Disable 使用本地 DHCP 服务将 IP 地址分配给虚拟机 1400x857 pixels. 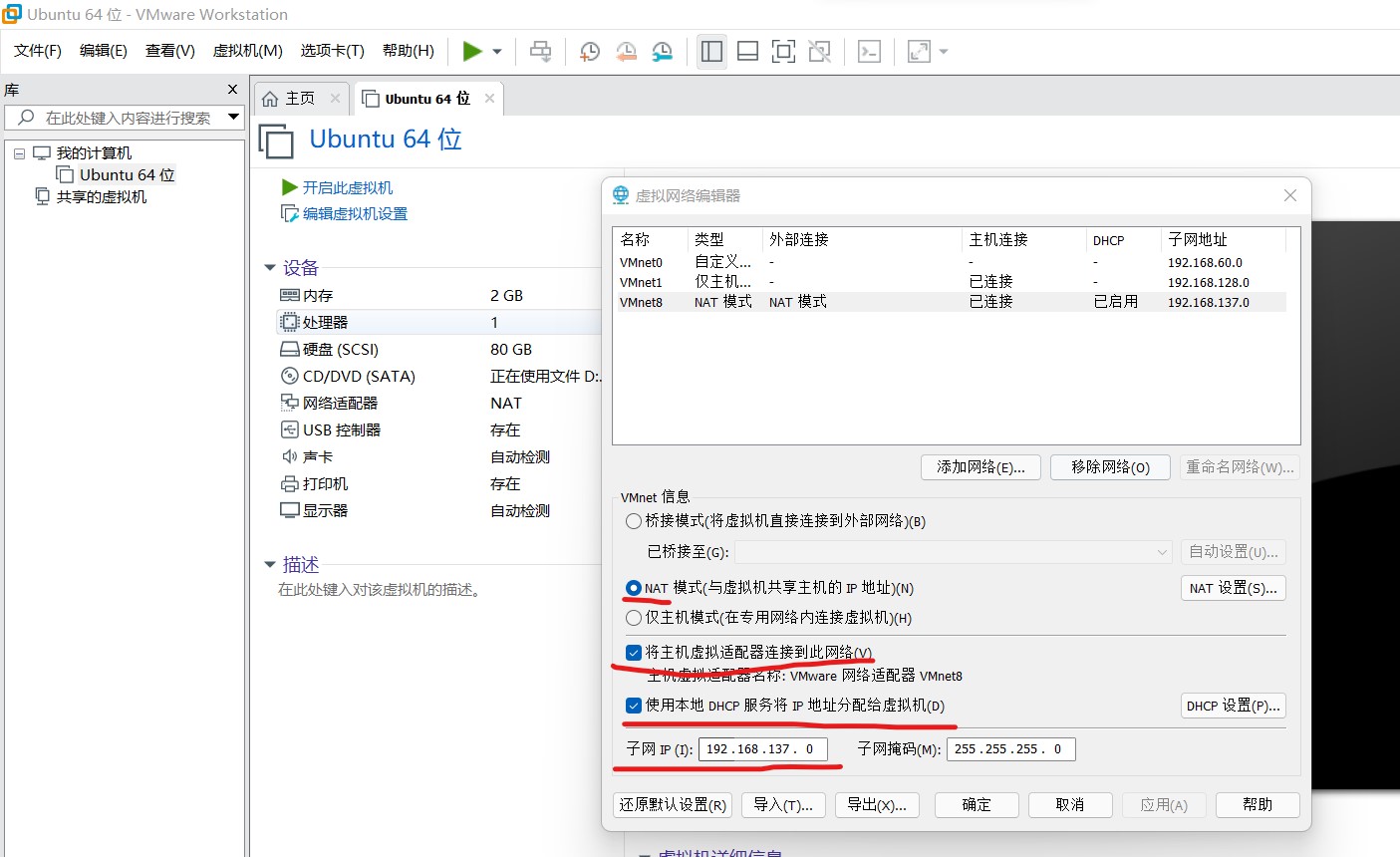[634, 706]
